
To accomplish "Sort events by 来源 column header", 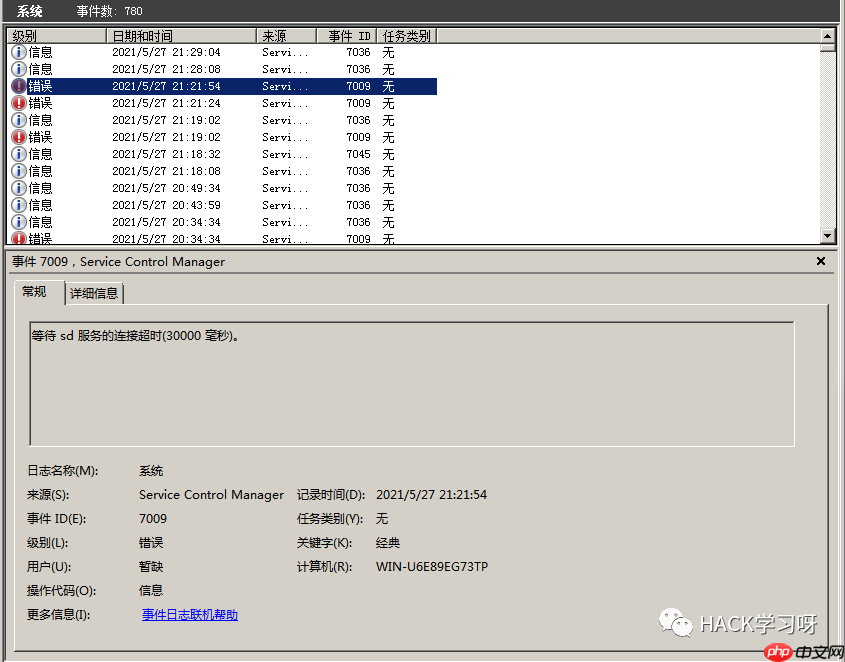I will 286,36.
